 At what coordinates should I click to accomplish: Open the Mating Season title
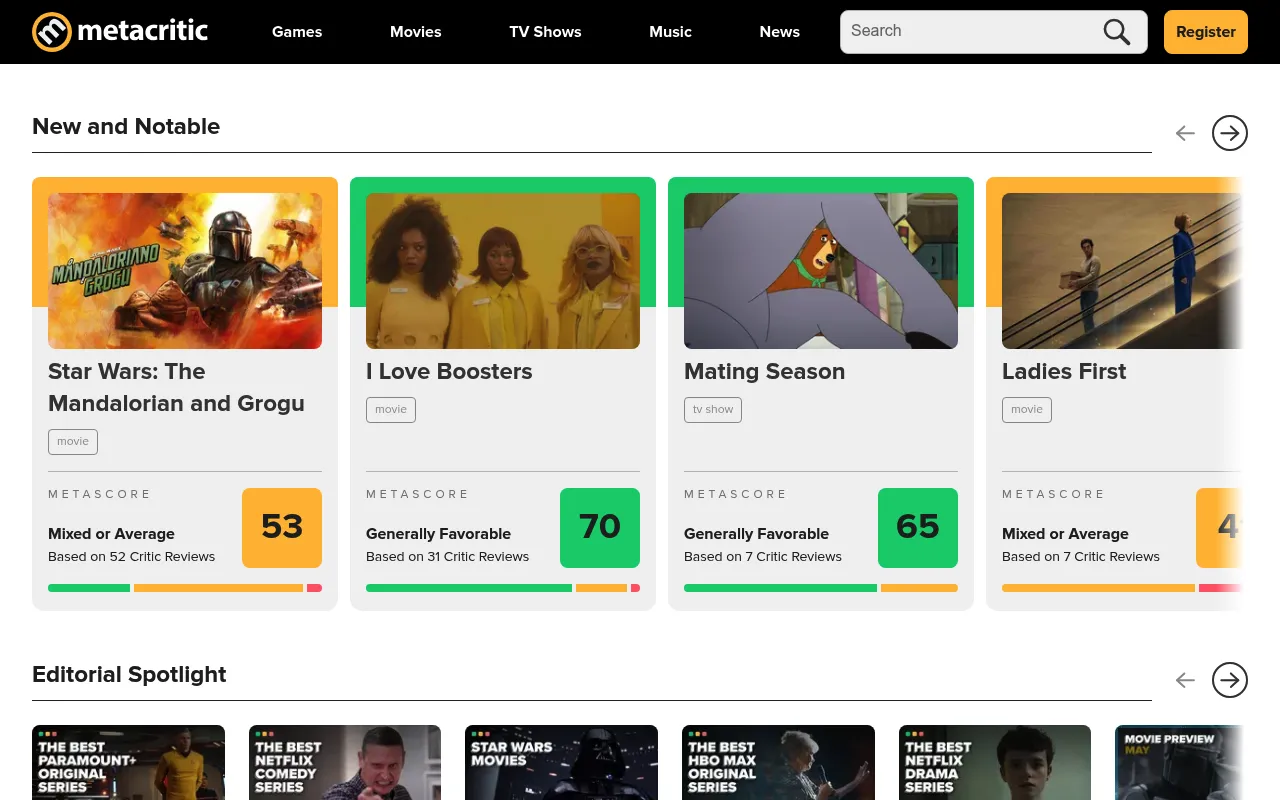(x=764, y=371)
